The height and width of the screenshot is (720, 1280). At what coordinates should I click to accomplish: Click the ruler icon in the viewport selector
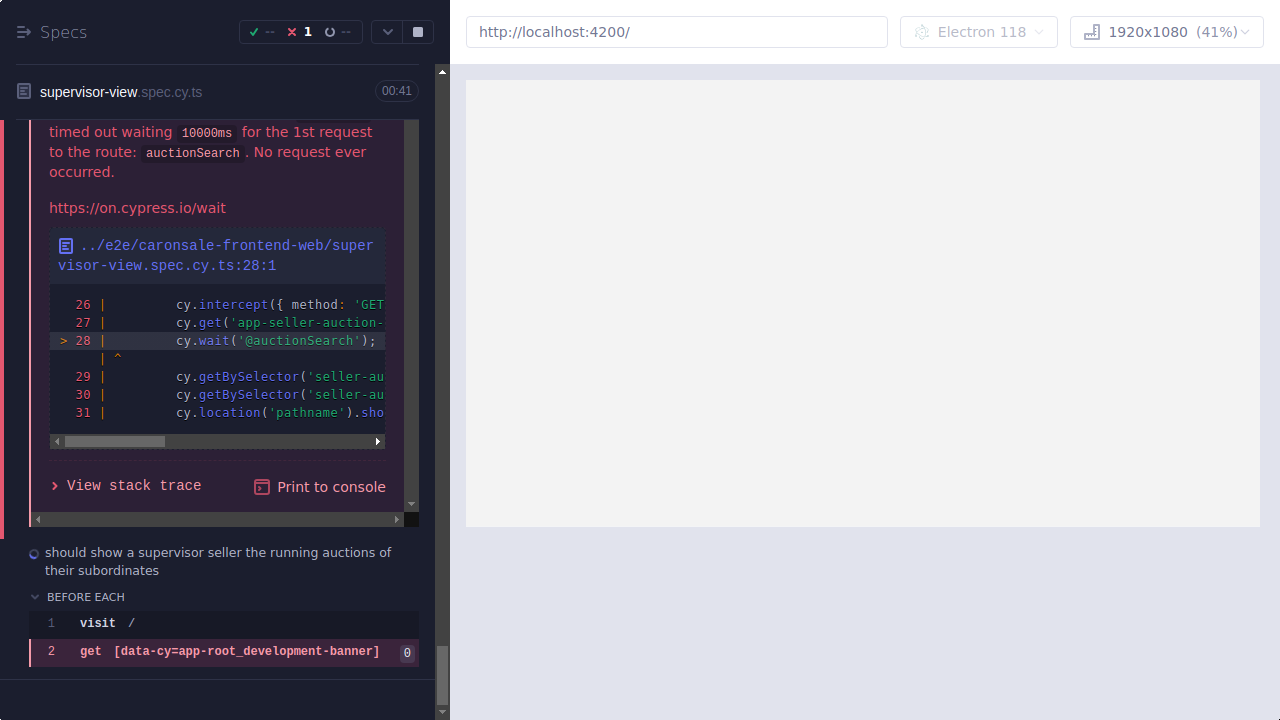coord(1090,31)
